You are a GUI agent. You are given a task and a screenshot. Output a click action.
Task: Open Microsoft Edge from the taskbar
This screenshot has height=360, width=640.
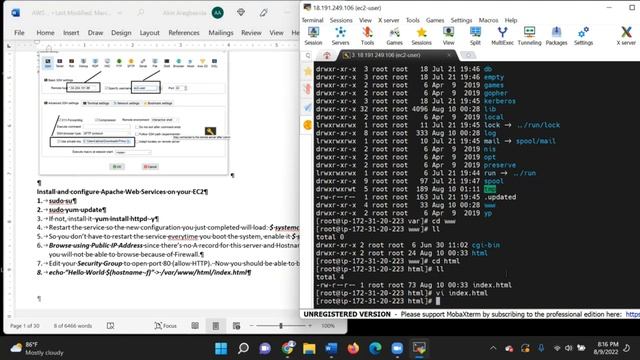point(376,348)
